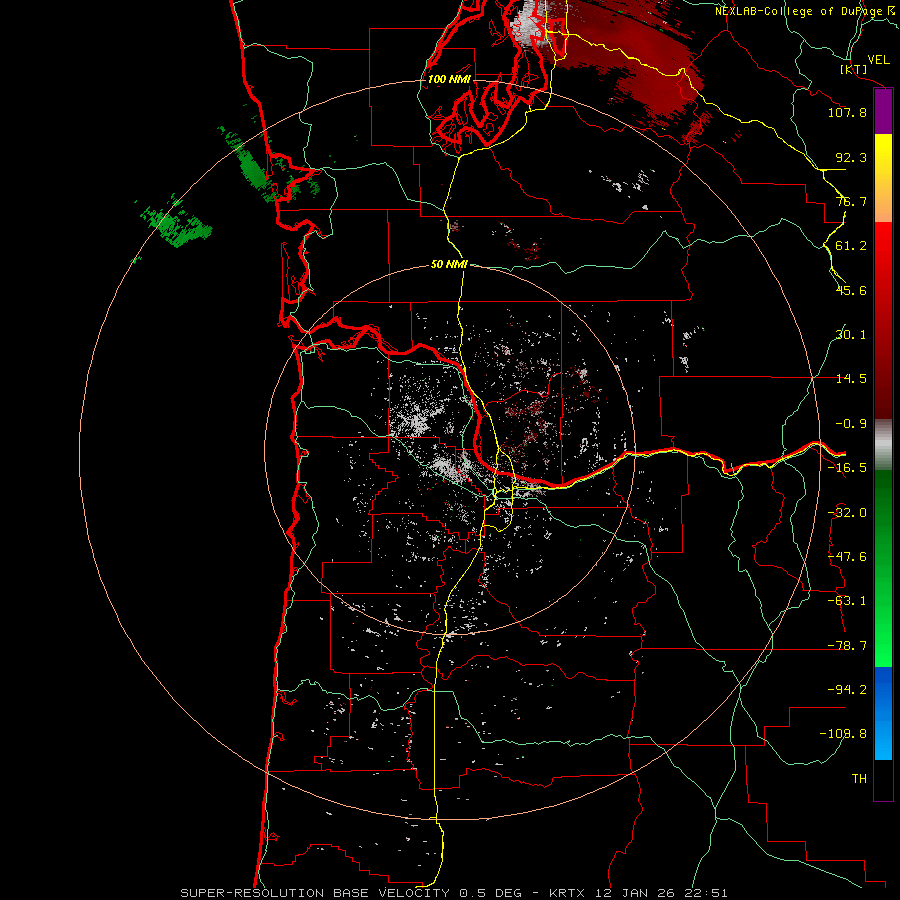The image size is (900, 900).
Task: Click the purple segment of the velocity color bar
Action: 883,112
